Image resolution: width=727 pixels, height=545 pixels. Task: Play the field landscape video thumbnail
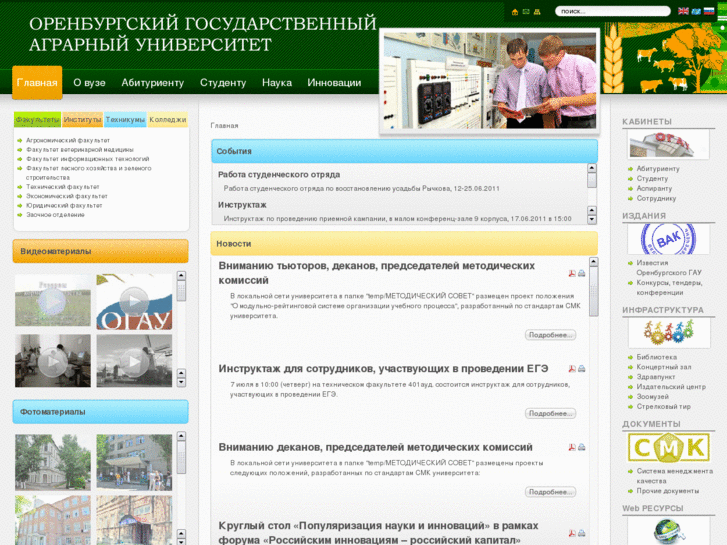pos(52,301)
